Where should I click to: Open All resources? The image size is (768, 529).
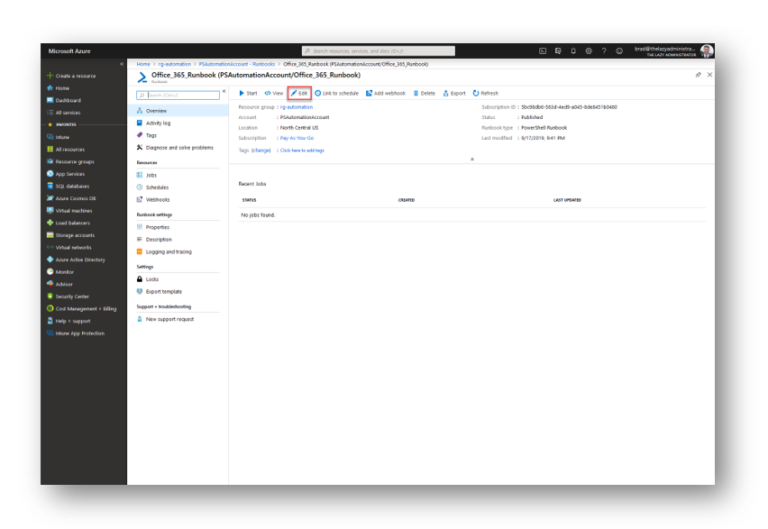point(66,149)
